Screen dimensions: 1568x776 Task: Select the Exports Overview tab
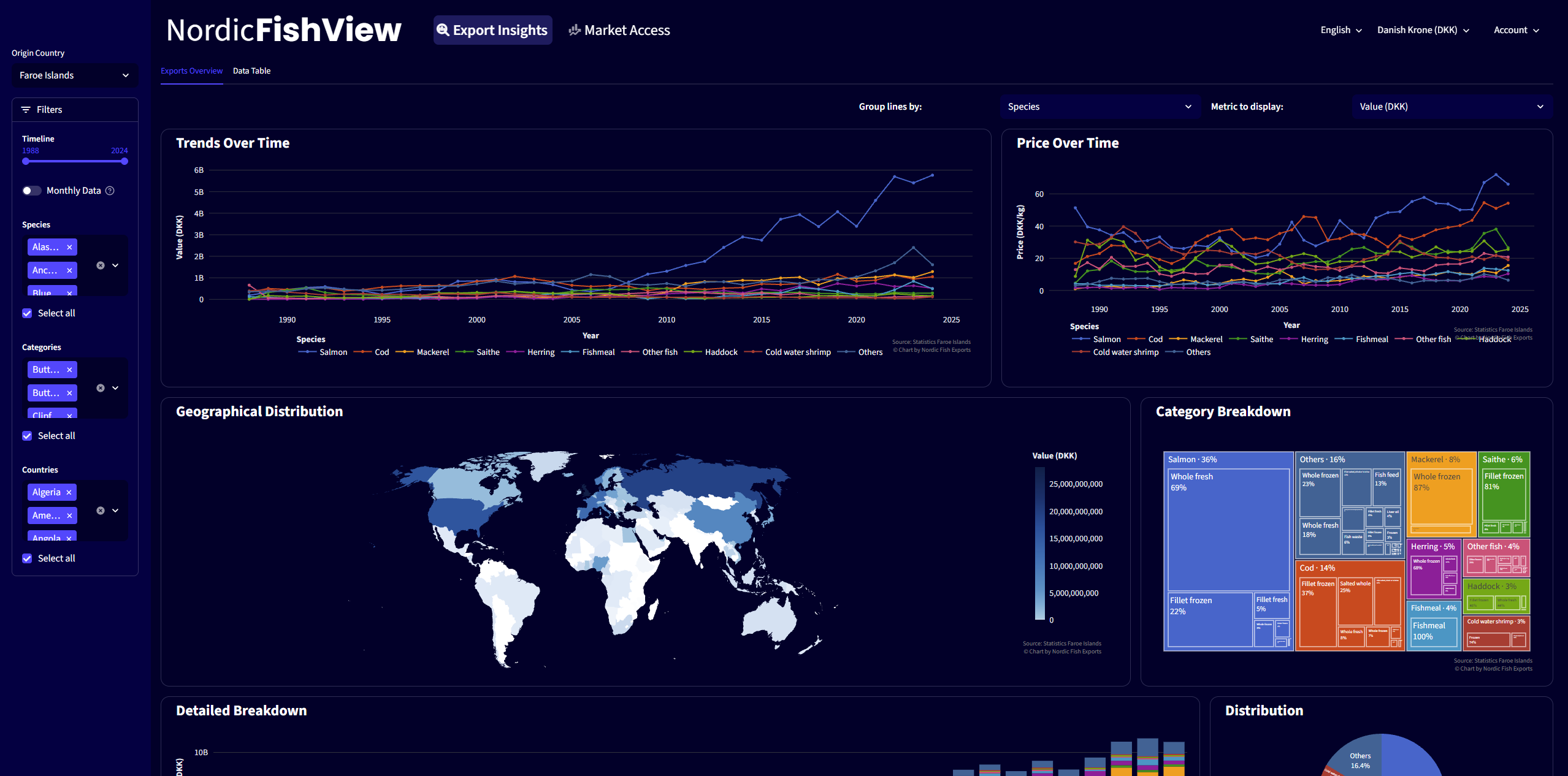click(x=191, y=71)
